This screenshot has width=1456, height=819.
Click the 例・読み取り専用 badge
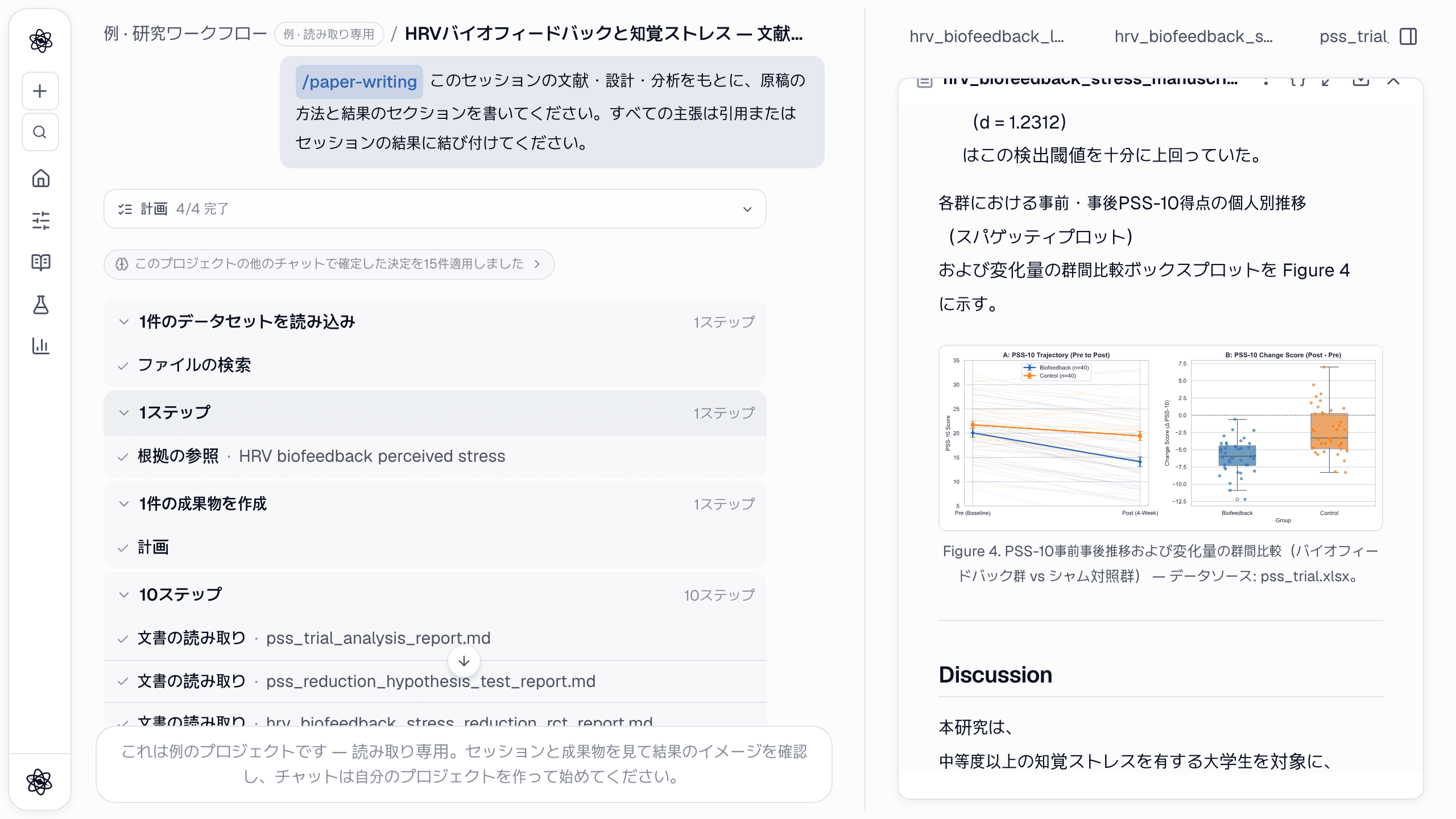click(329, 34)
